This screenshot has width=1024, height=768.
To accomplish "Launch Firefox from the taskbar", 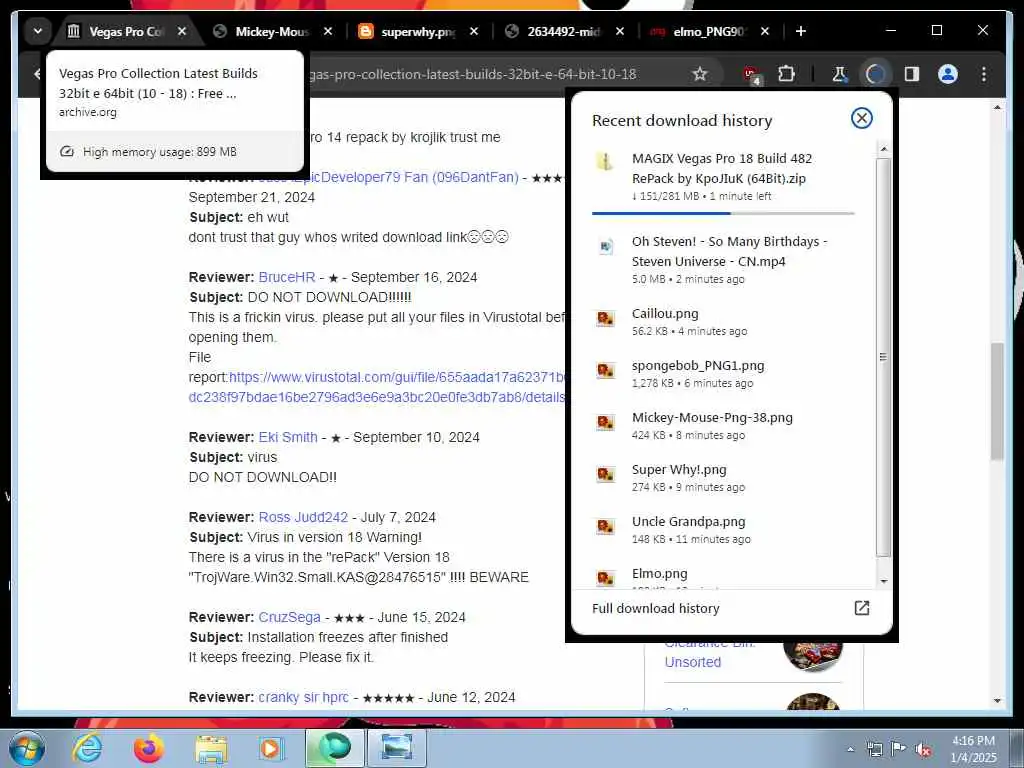I will [x=148, y=748].
